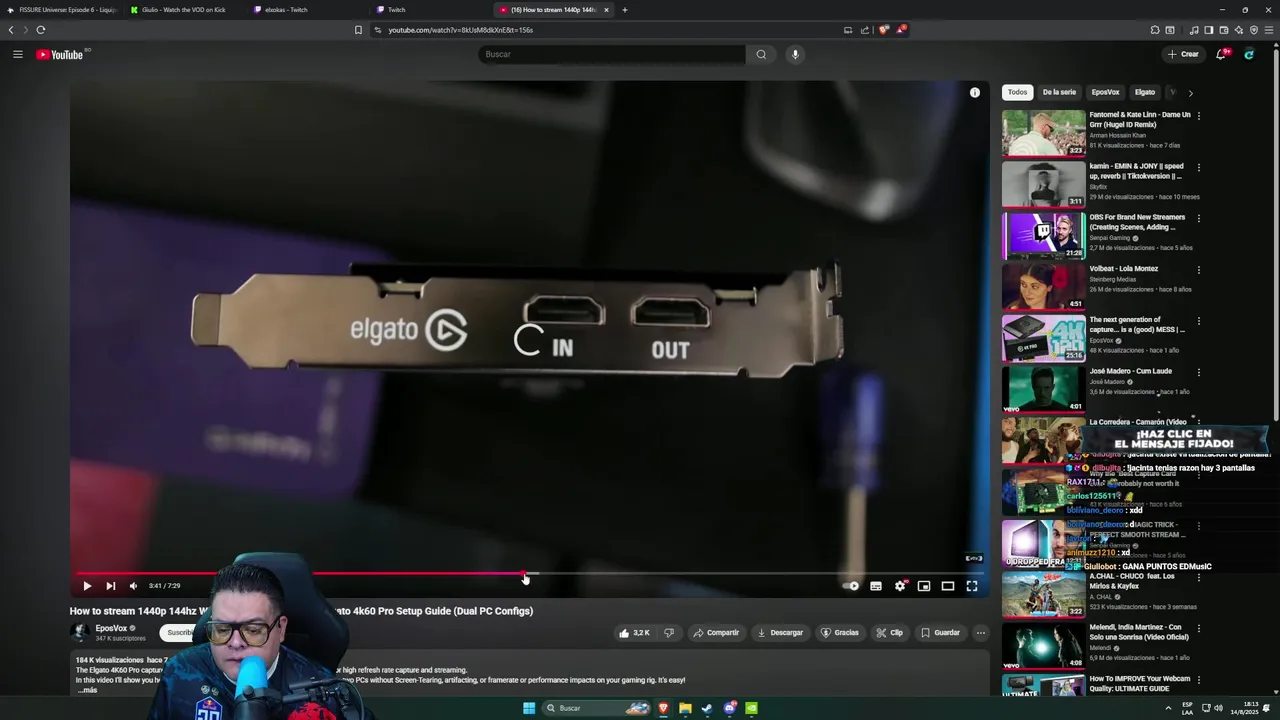Open Discord from the taskbar
The width and height of the screenshot is (1280, 720).
731,708
